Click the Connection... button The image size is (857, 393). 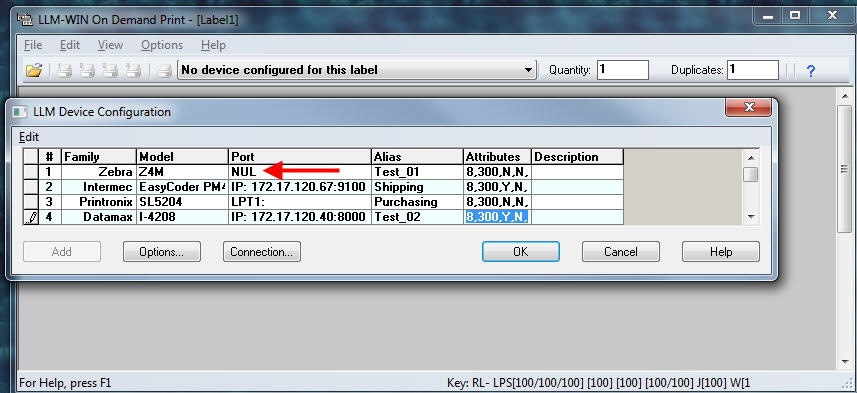click(x=262, y=251)
